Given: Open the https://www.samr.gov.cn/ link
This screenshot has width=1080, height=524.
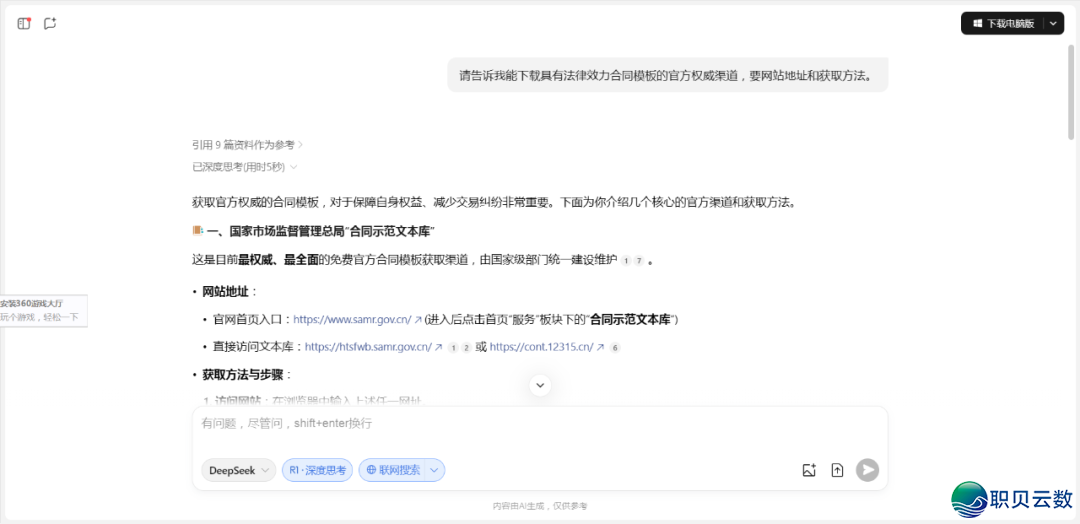Looking at the screenshot, I should tap(353, 319).
